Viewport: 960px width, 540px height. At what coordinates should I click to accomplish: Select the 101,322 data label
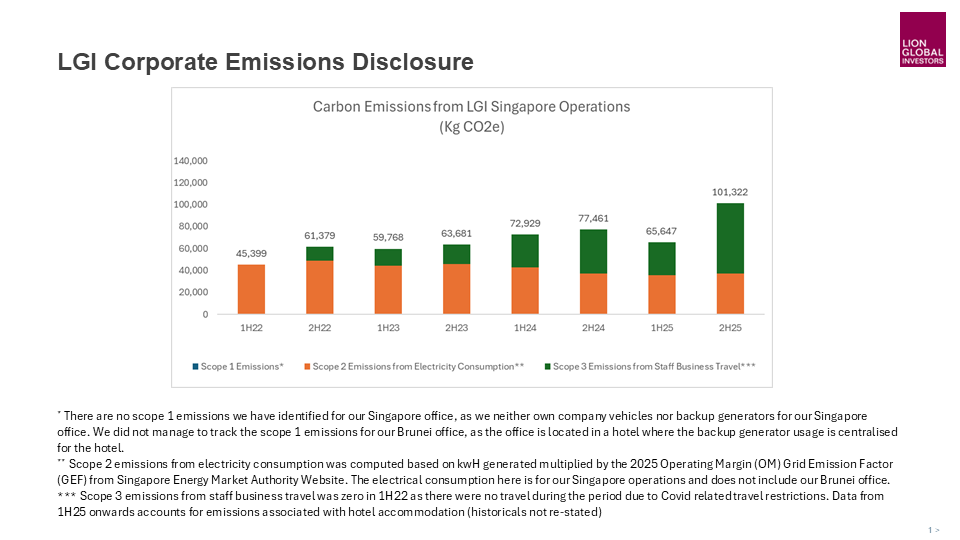coord(730,192)
